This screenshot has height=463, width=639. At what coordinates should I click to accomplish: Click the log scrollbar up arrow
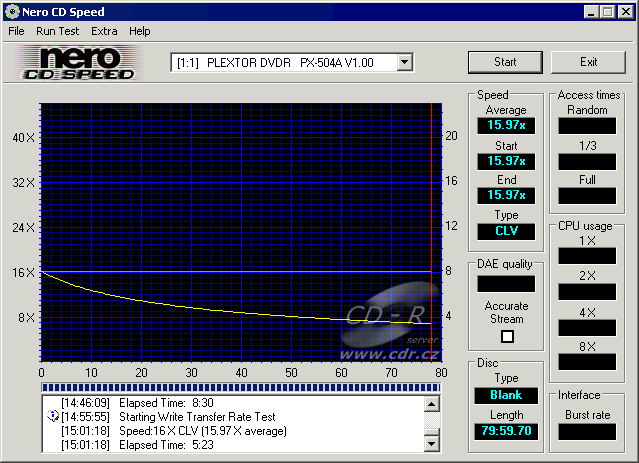(x=432, y=404)
